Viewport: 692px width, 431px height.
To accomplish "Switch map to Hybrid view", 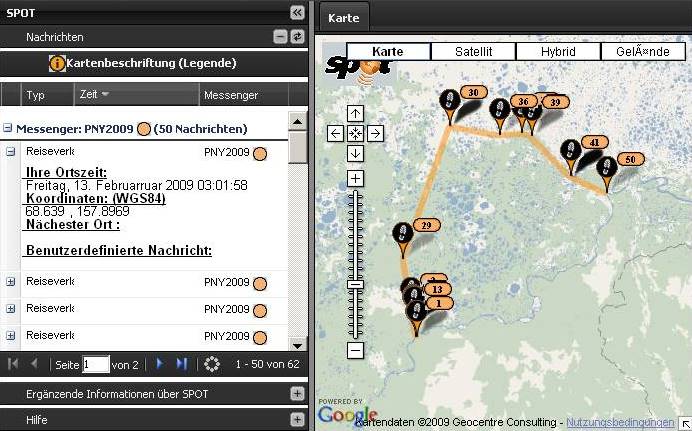I will click(558, 51).
